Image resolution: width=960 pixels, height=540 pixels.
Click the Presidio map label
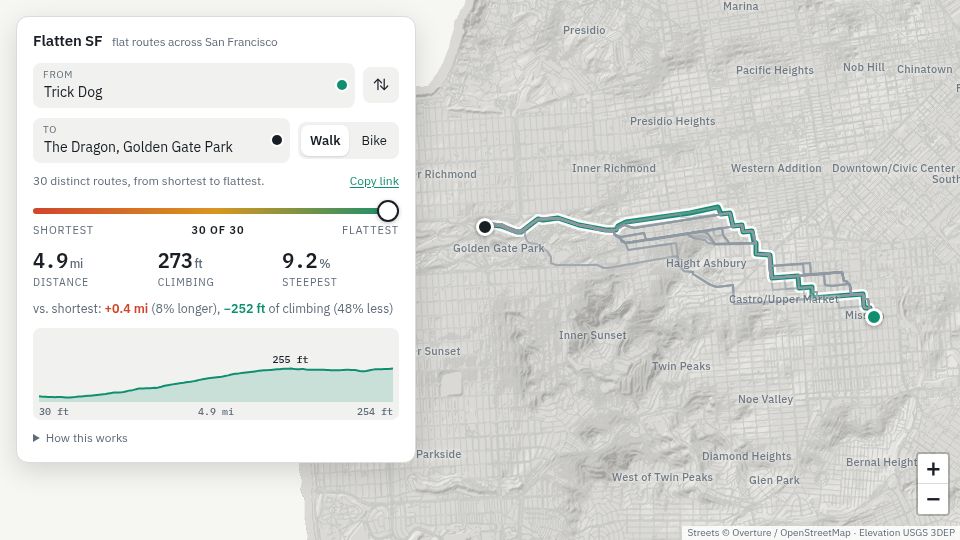tap(583, 30)
